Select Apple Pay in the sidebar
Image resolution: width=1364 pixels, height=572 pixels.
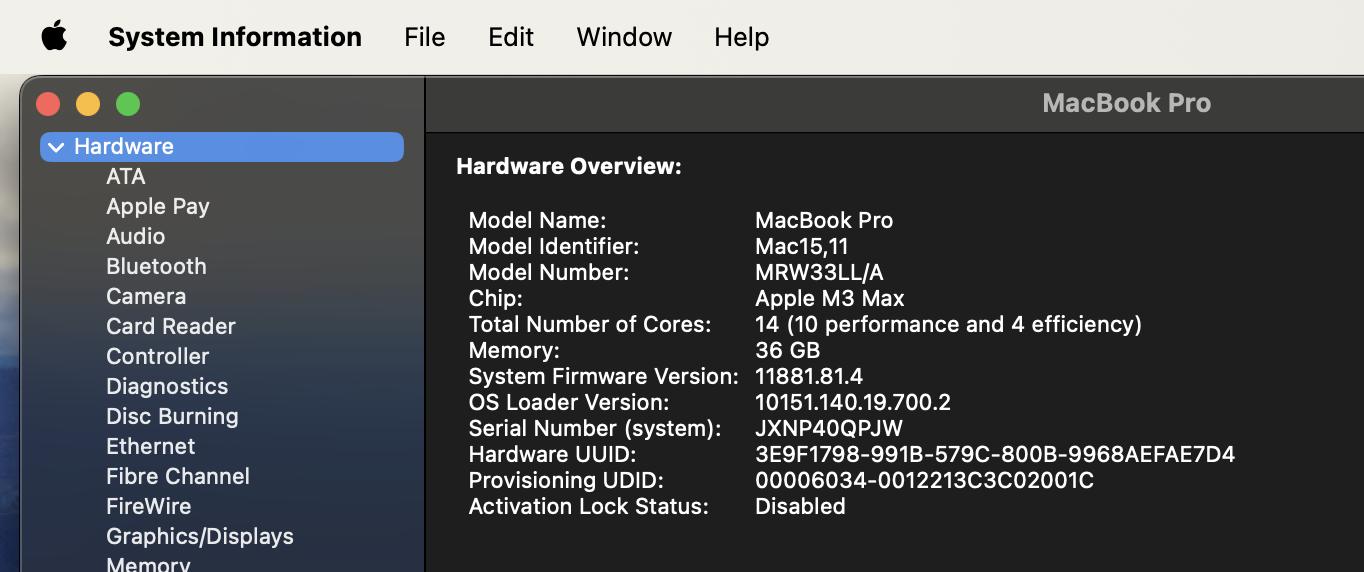(x=158, y=206)
